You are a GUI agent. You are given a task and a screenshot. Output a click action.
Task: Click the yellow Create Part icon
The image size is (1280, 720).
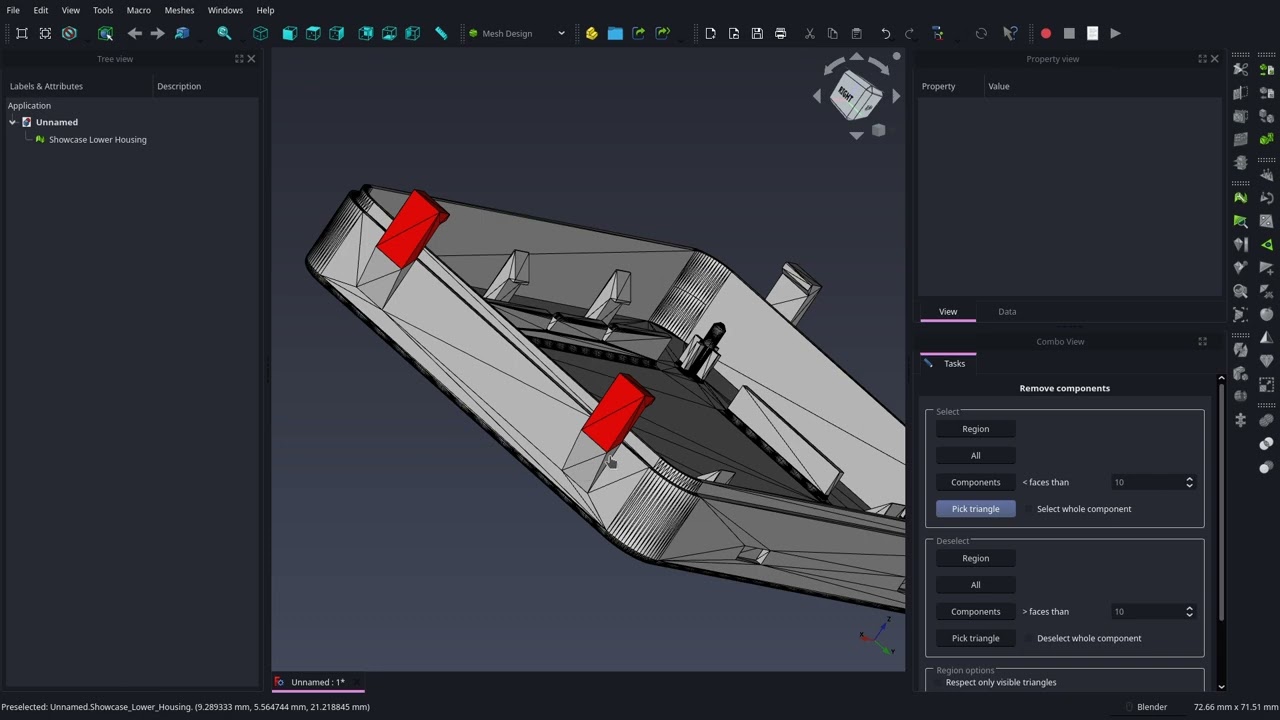click(591, 33)
